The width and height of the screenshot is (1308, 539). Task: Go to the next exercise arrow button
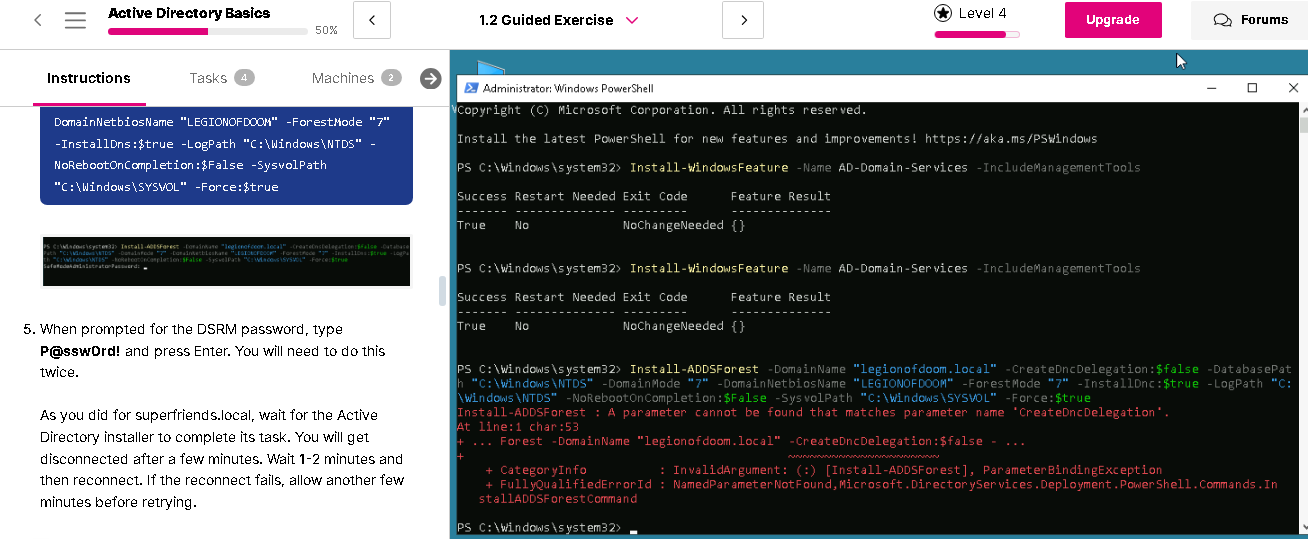point(742,20)
